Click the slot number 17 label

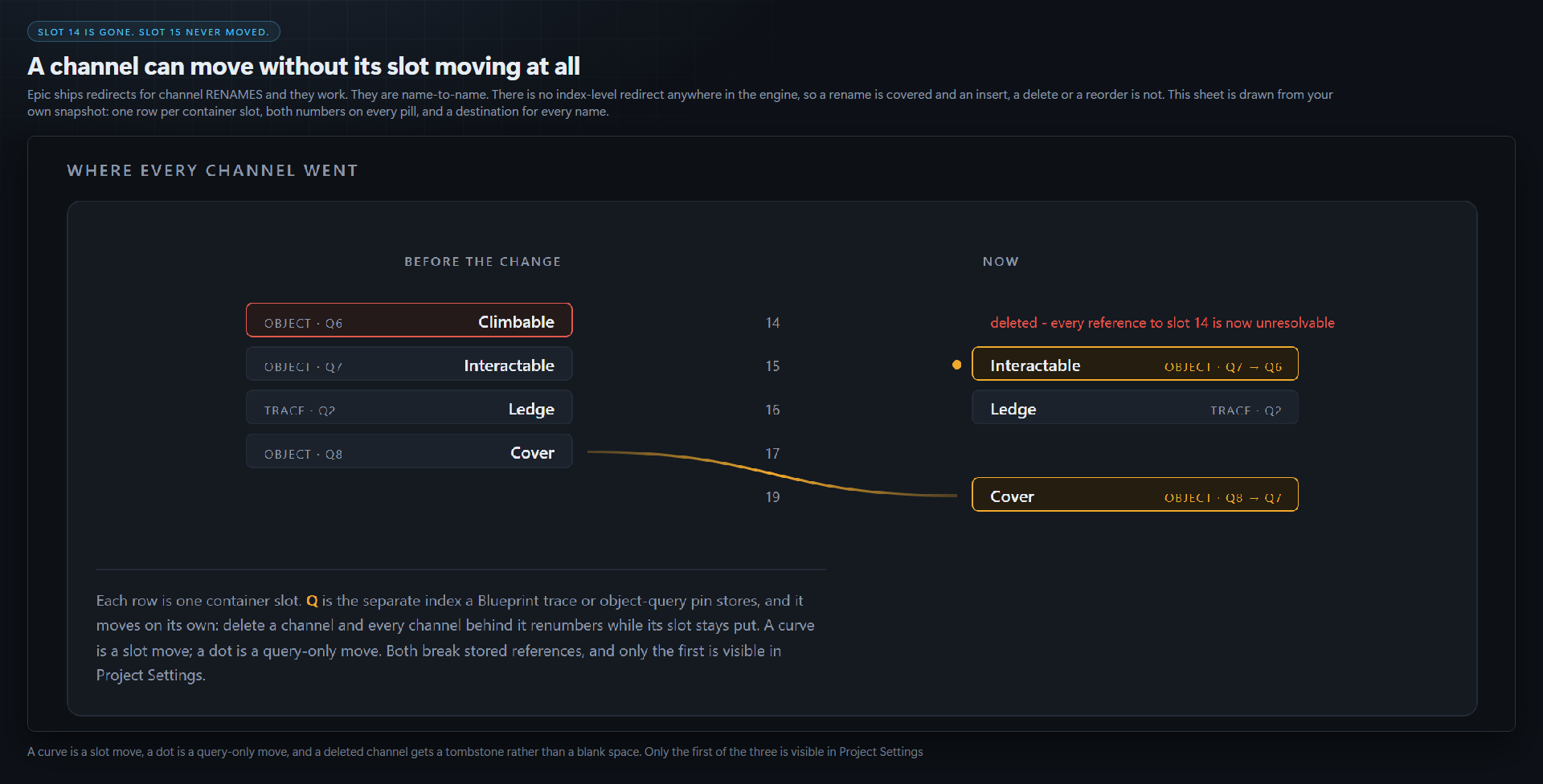pyautogui.click(x=772, y=454)
